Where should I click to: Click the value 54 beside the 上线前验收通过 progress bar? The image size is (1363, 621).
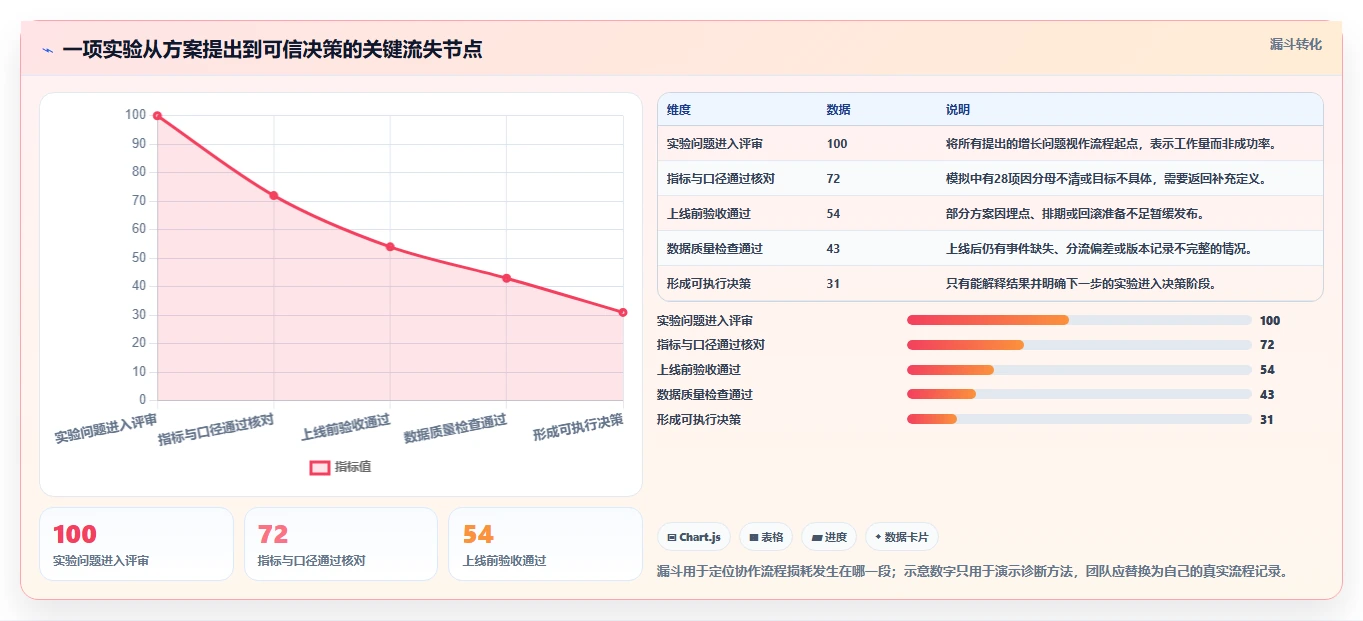[x=1267, y=370]
